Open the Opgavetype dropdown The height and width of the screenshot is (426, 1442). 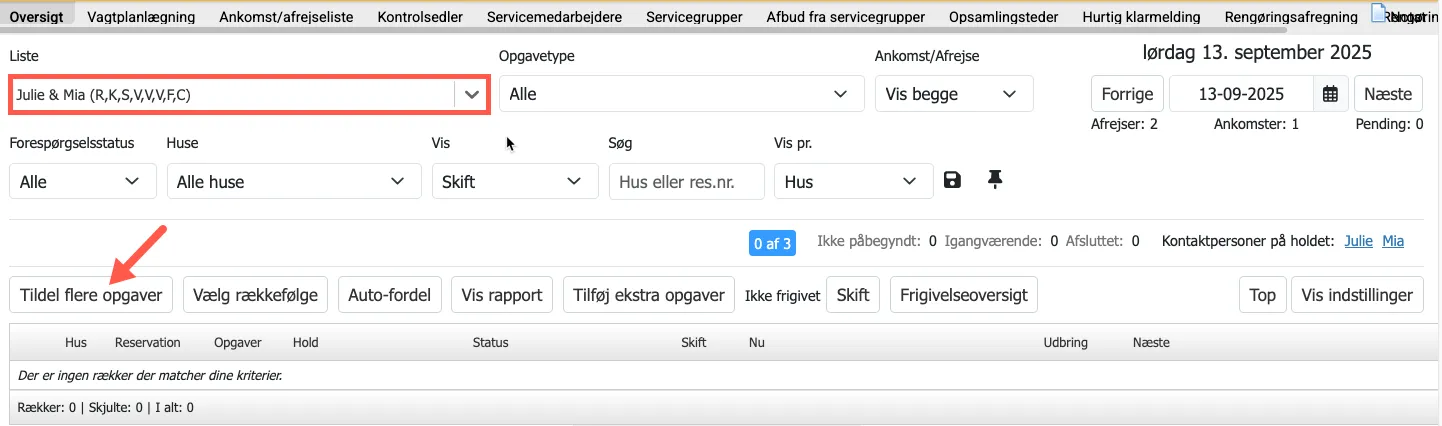[x=681, y=94]
